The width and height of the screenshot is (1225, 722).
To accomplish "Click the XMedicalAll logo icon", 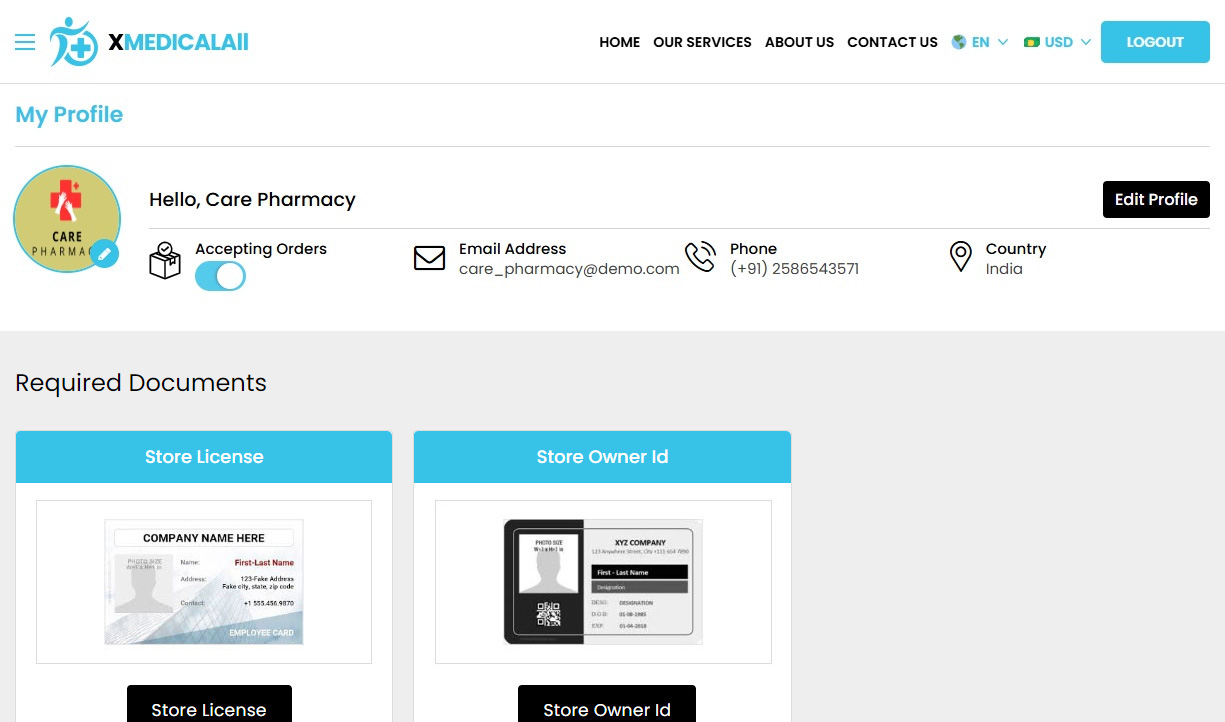I will [74, 42].
